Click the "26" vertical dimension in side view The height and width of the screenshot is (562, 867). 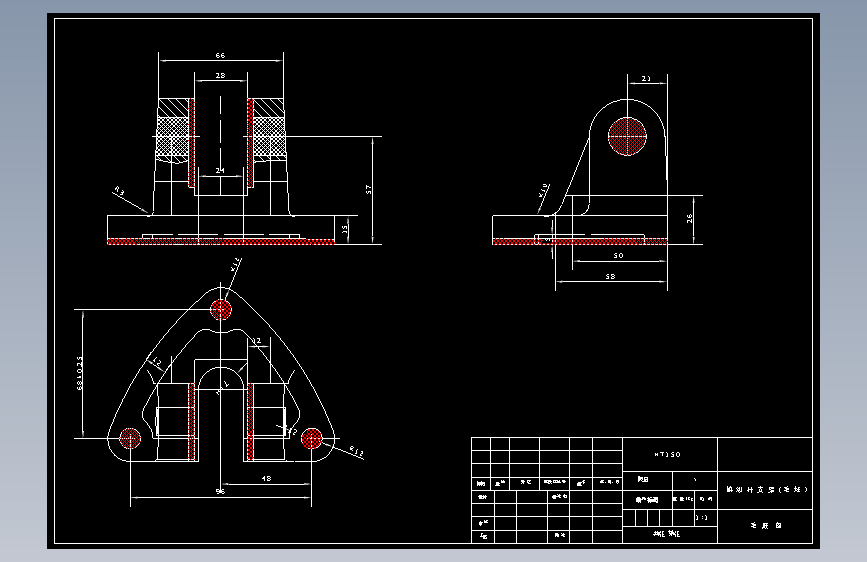690,218
